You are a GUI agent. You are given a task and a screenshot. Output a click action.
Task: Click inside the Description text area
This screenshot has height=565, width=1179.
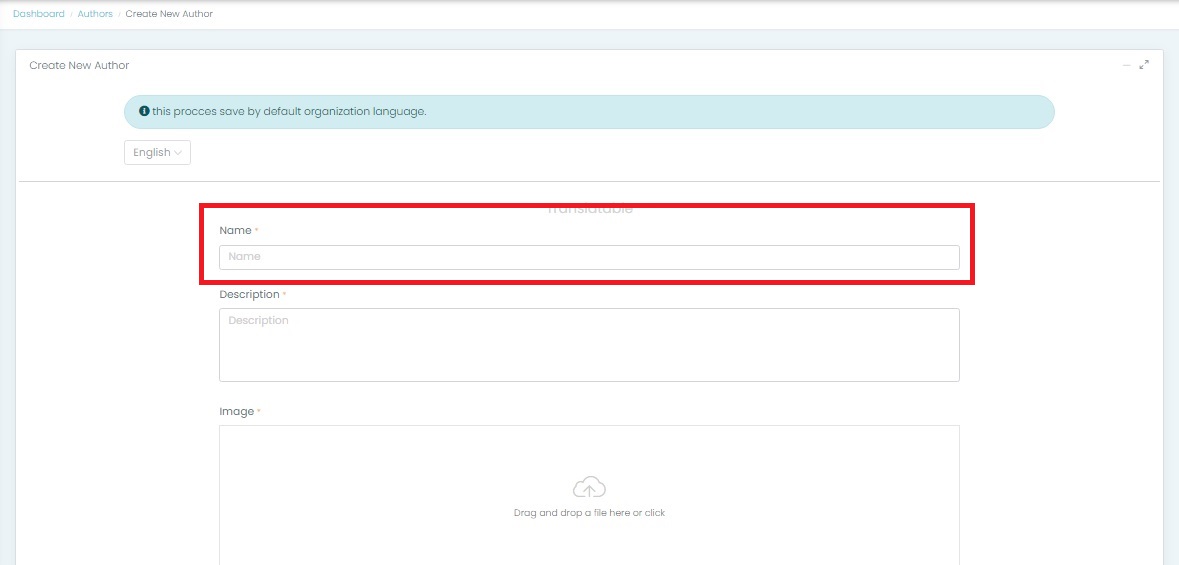[589, 345]
